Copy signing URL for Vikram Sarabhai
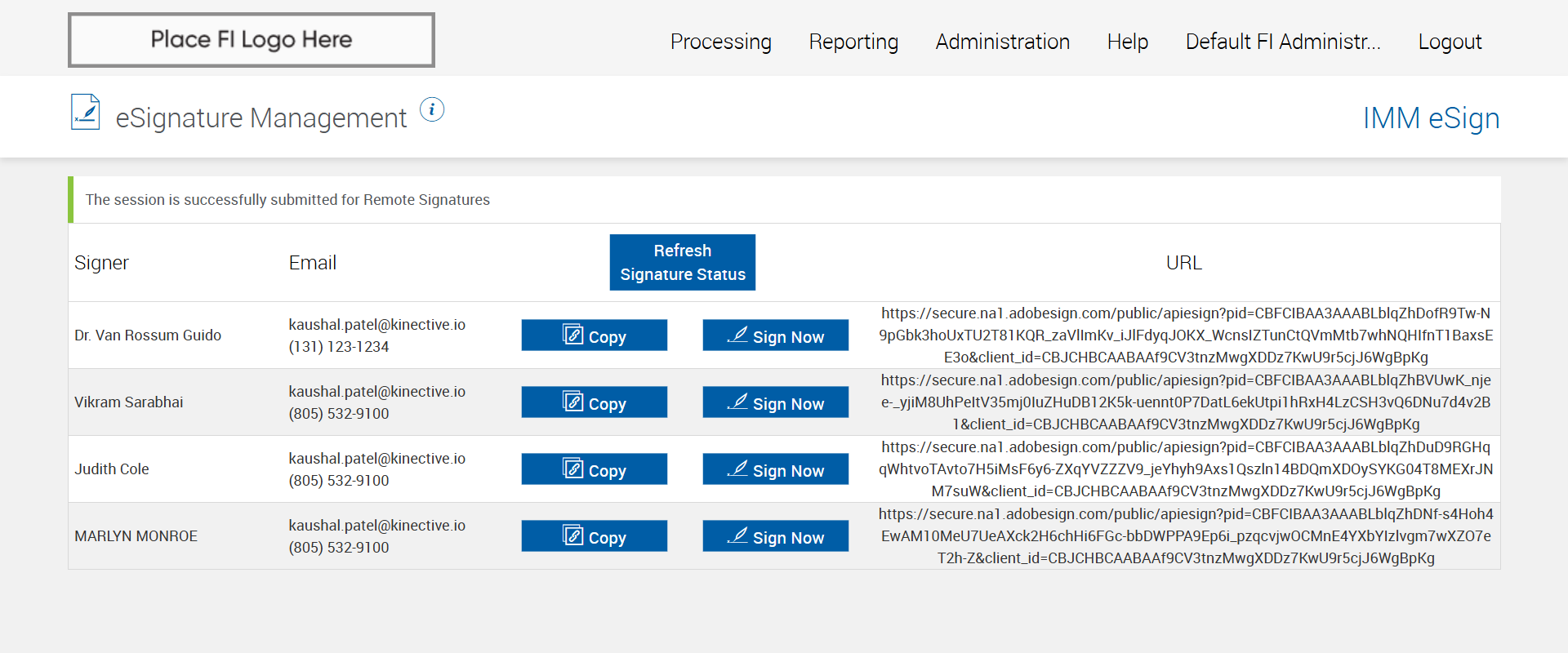This screenshot has width=1568, height=653. [x=594, y=402]
